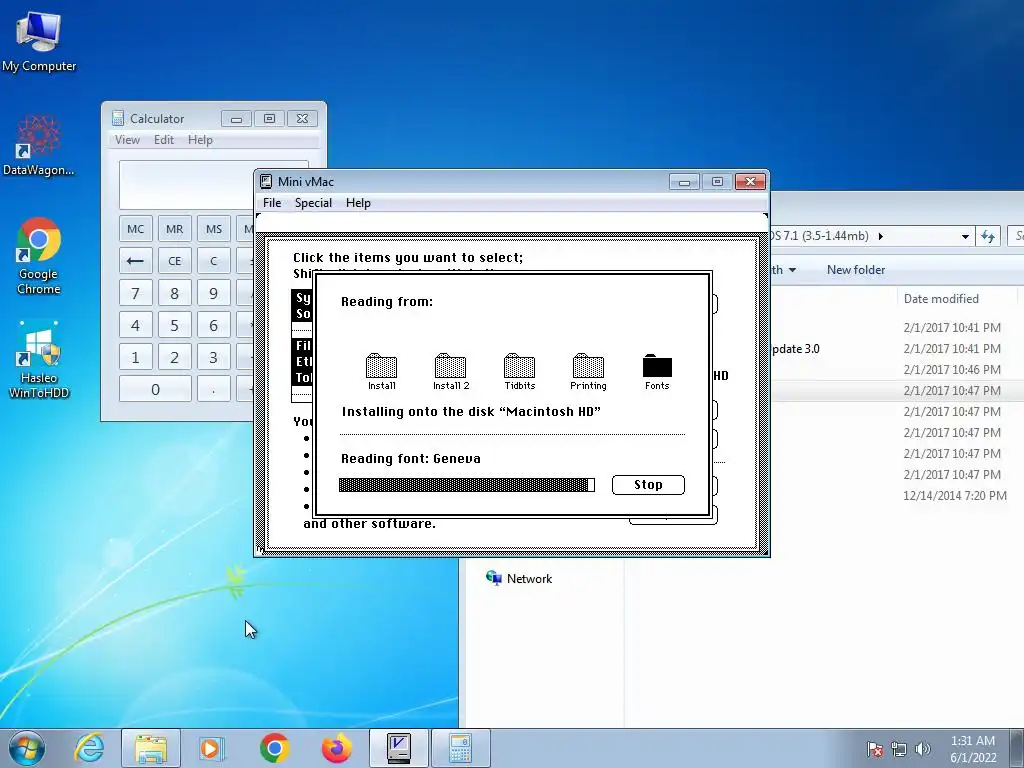
Task: Open the Hasleo WinToHDD desktop shortcut
Action: (39, 359)
